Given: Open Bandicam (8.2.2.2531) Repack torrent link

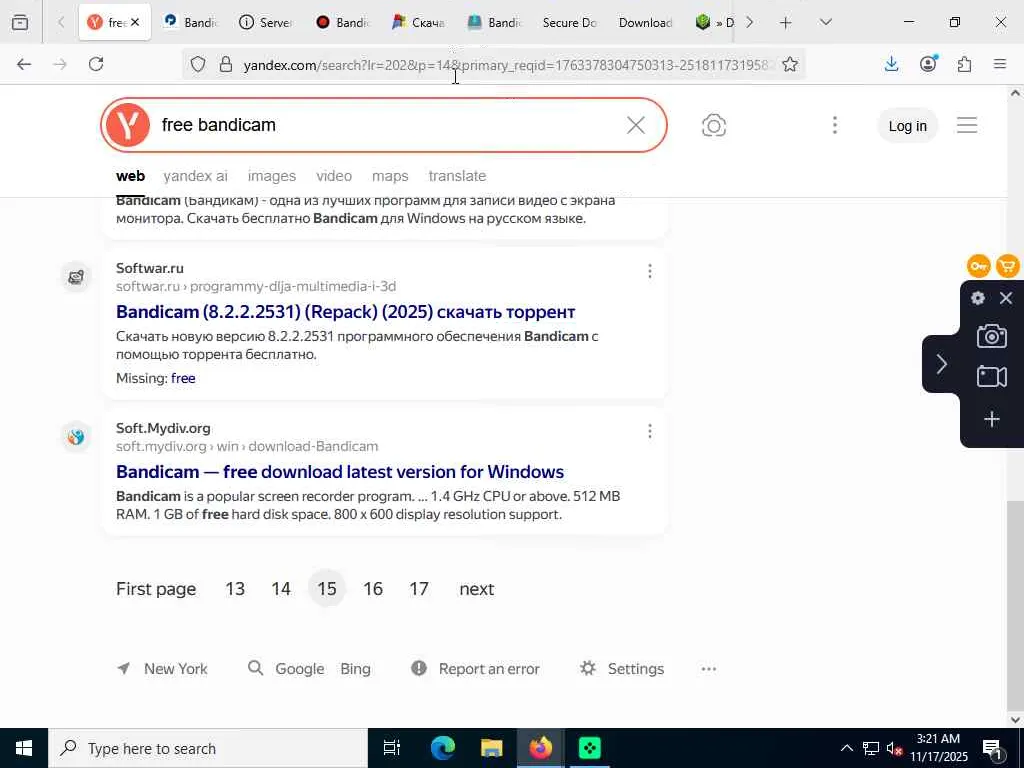Looking at the screenshot, I should click(345, 312).
